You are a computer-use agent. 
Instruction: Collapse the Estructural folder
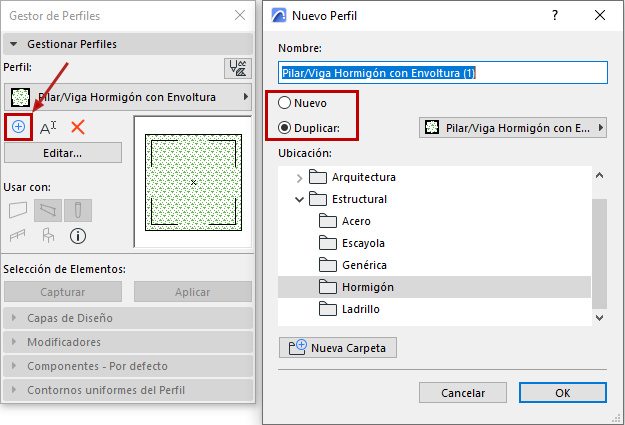[299, 199]
